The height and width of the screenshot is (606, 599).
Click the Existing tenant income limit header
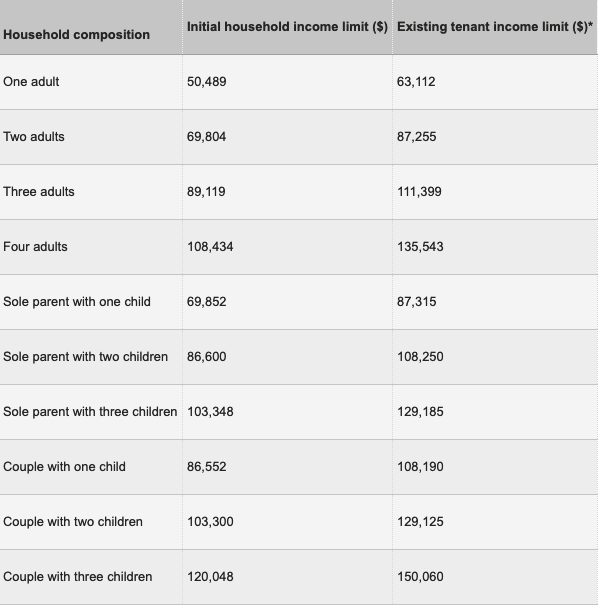coord(495,27)
